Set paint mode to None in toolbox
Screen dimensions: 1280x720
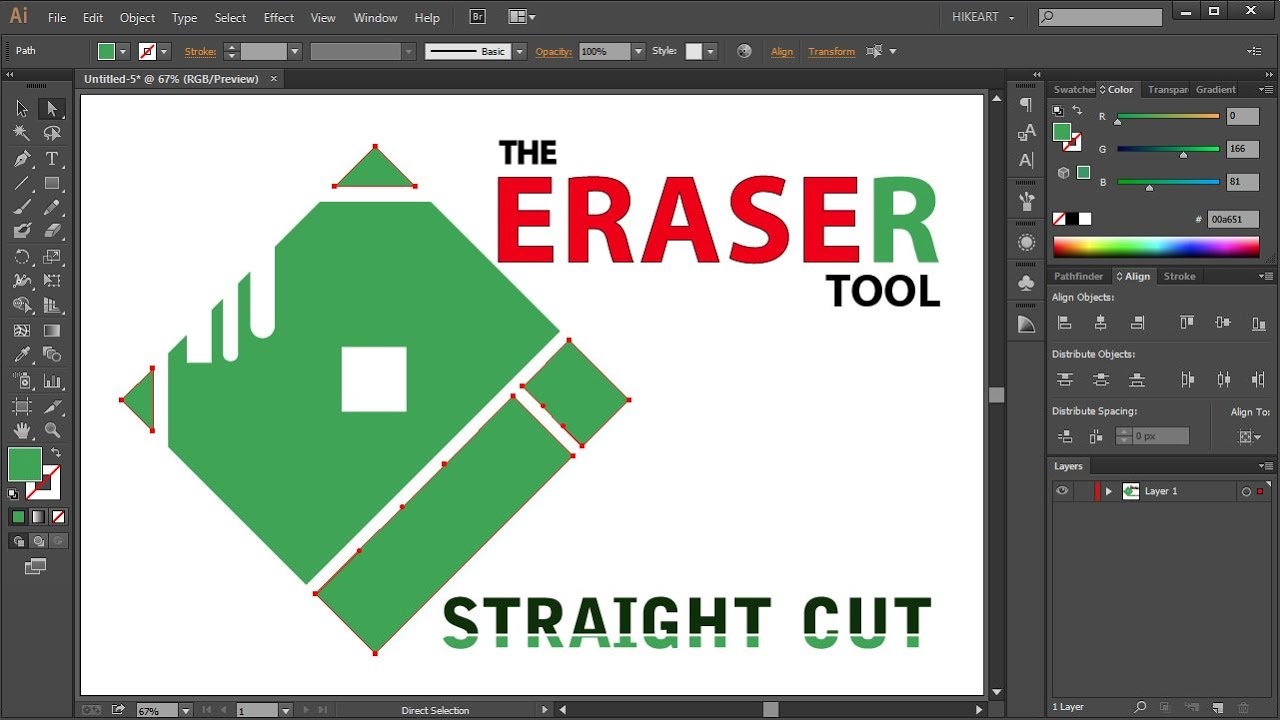pos(58,517)
